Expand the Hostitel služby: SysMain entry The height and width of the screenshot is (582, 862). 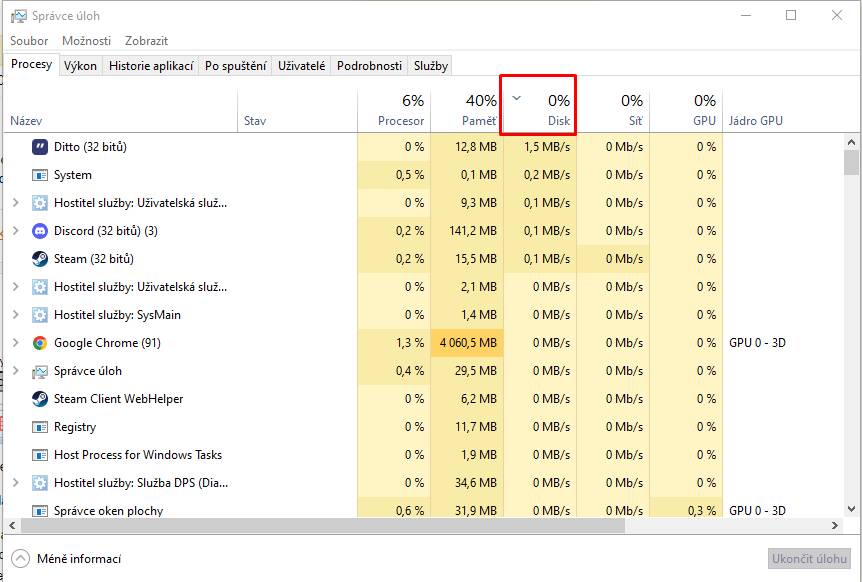(16, 315)
